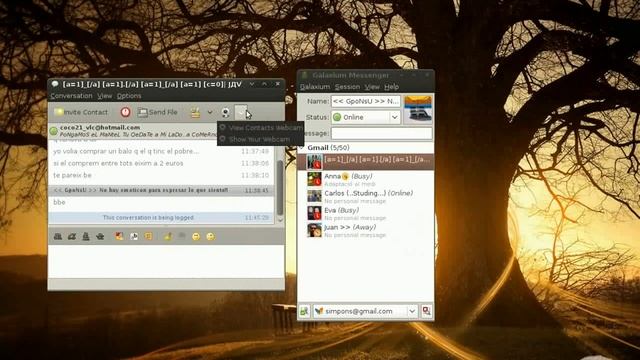The width and height of the screenshot is (640, 360).
Task: Open the View menu in chat window
Action: tap(104, 96)
